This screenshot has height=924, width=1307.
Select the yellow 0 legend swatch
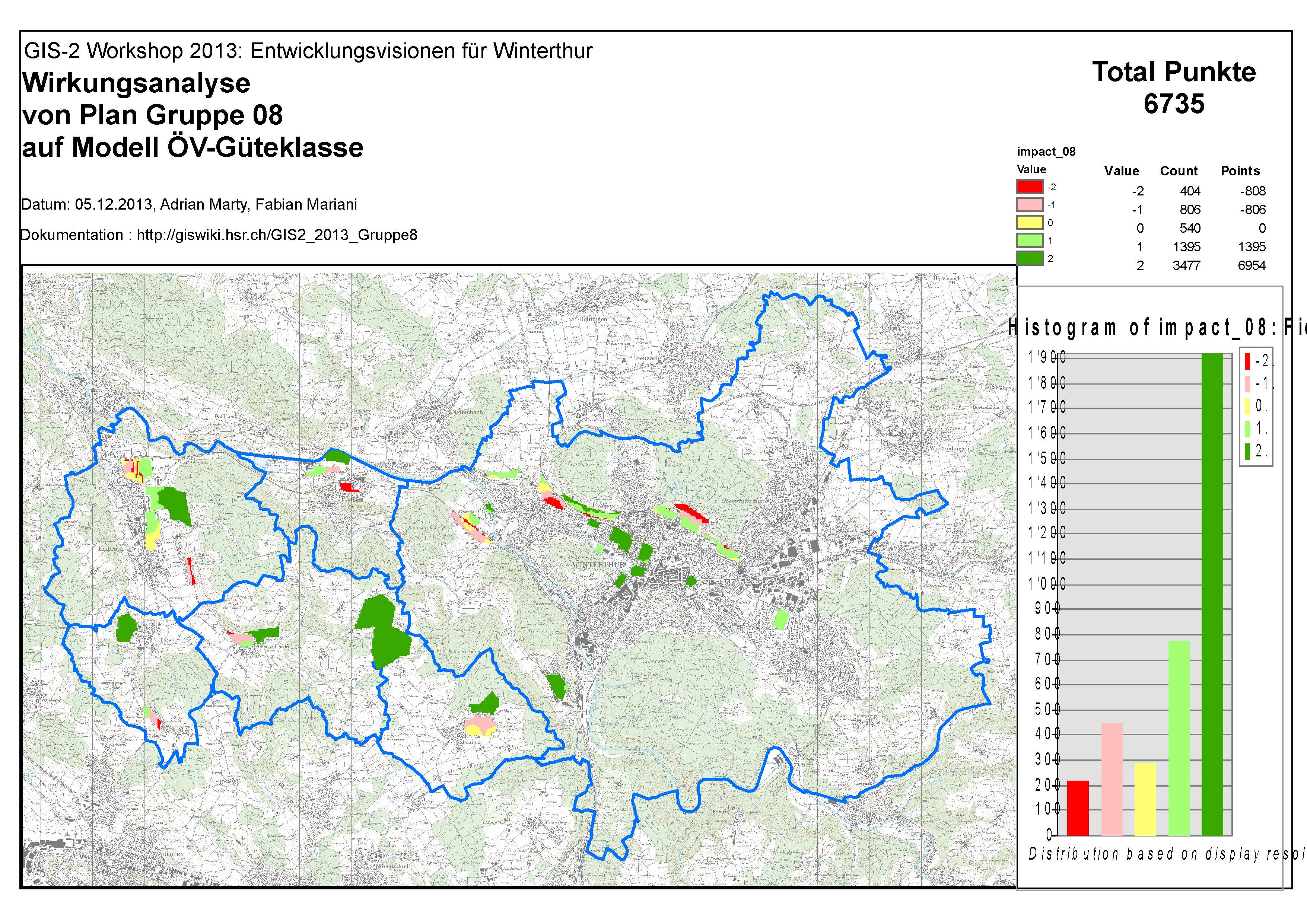coord(1029,223)
